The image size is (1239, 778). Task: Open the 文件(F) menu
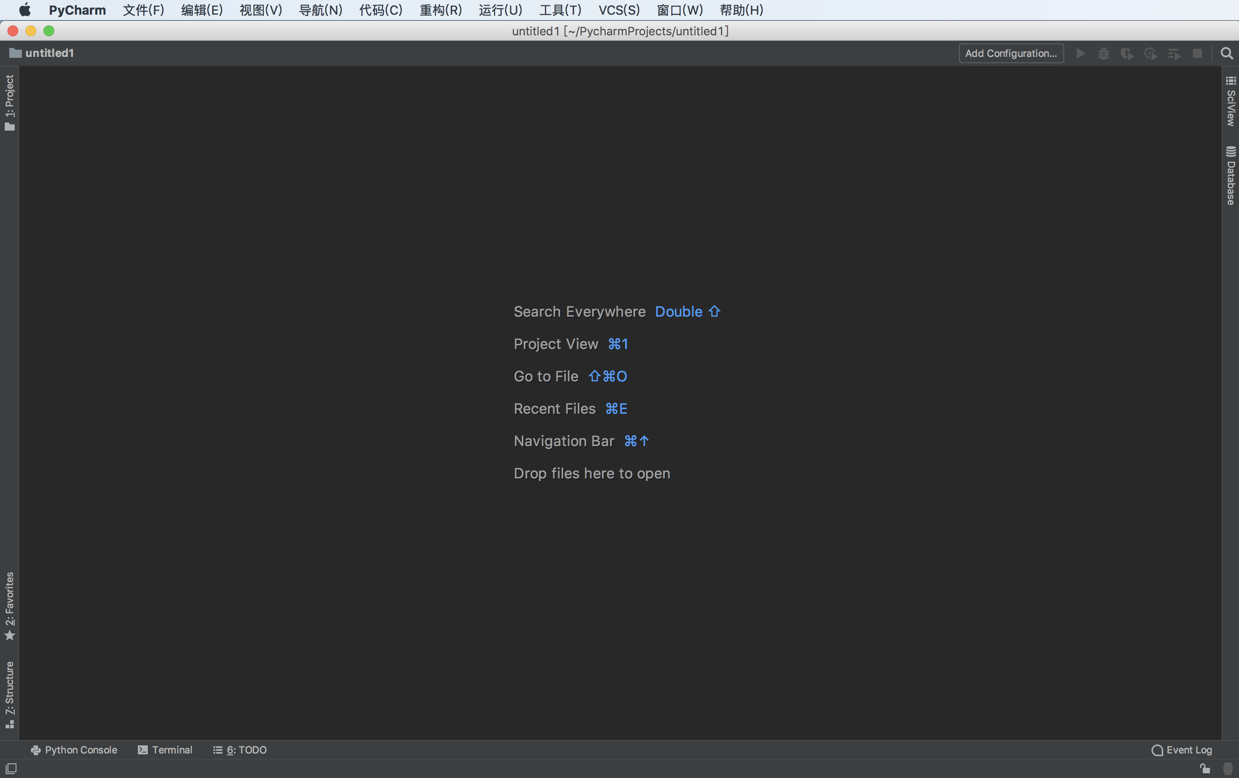143,10
